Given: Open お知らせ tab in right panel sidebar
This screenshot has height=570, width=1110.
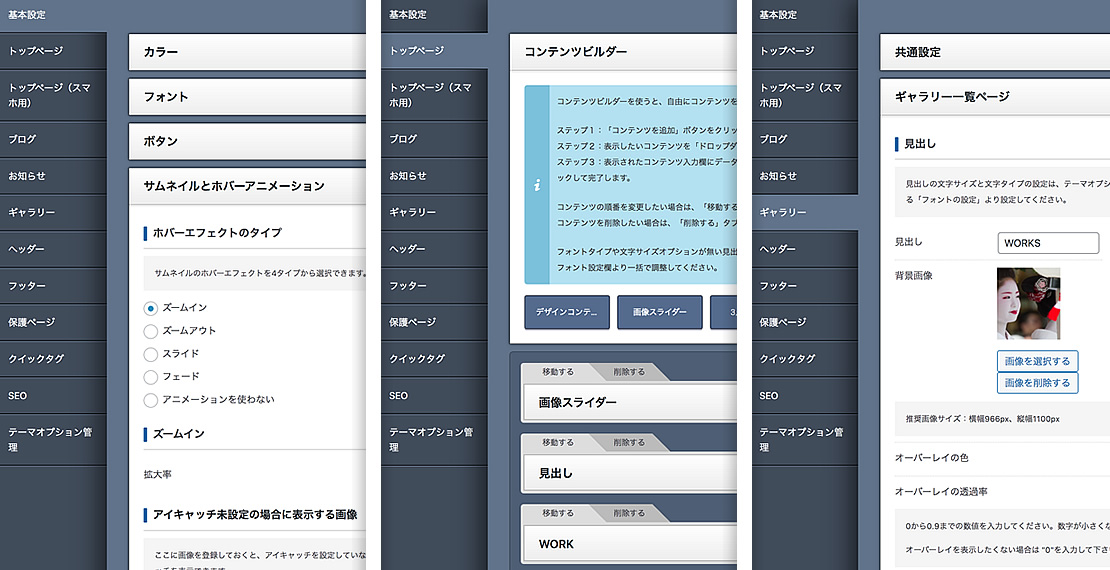Looking at the screenshot, I should coord(805,176).
